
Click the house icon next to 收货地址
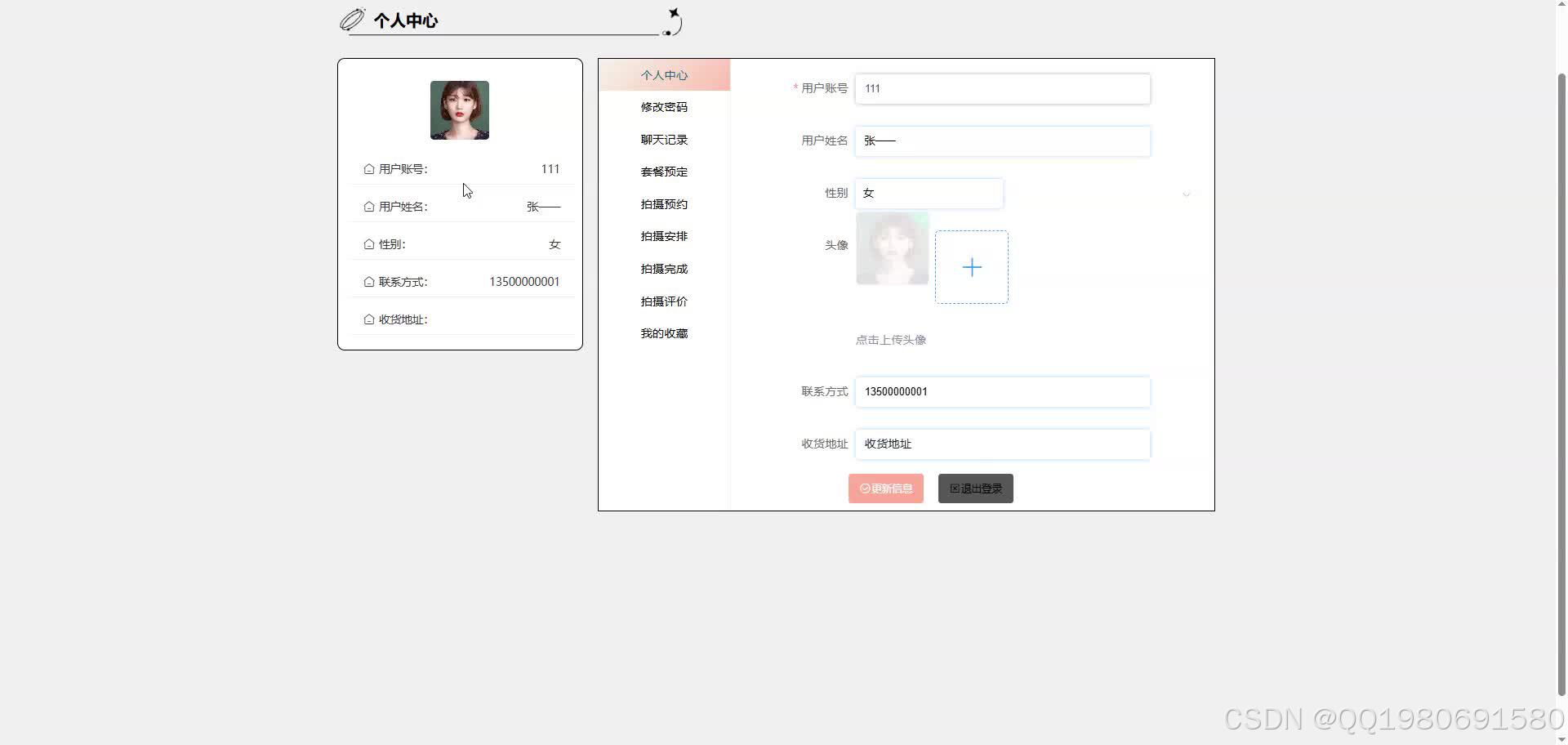368,319
